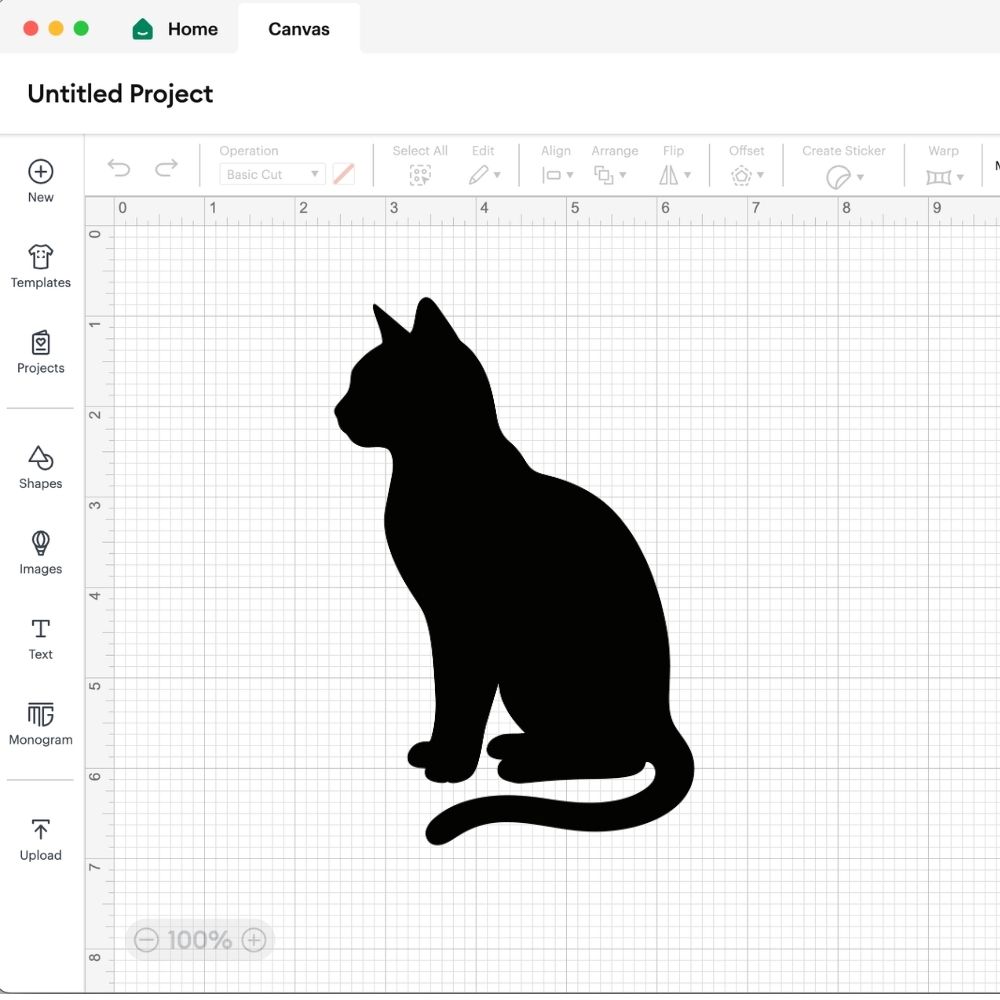Expand the Create Sticker dropdown arrow

860,177
